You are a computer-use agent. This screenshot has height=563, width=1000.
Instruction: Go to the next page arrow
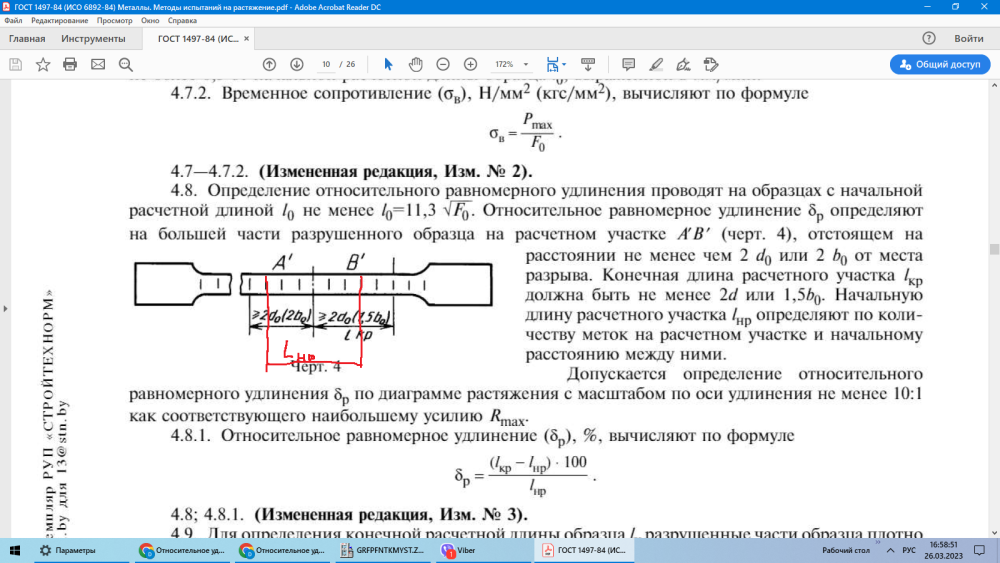tap(297, 64)
